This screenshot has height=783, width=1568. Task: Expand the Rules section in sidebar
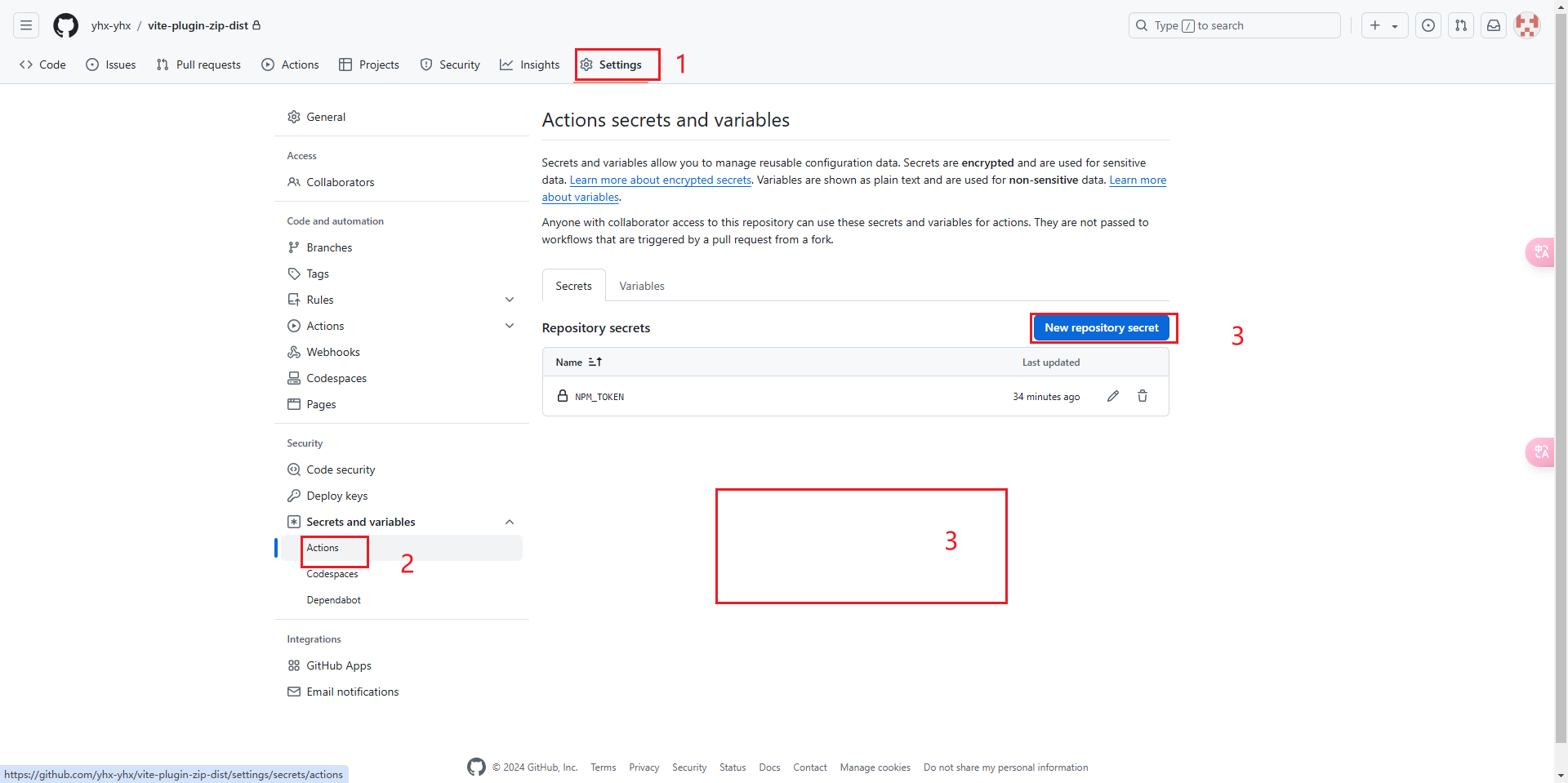[510, 300]
